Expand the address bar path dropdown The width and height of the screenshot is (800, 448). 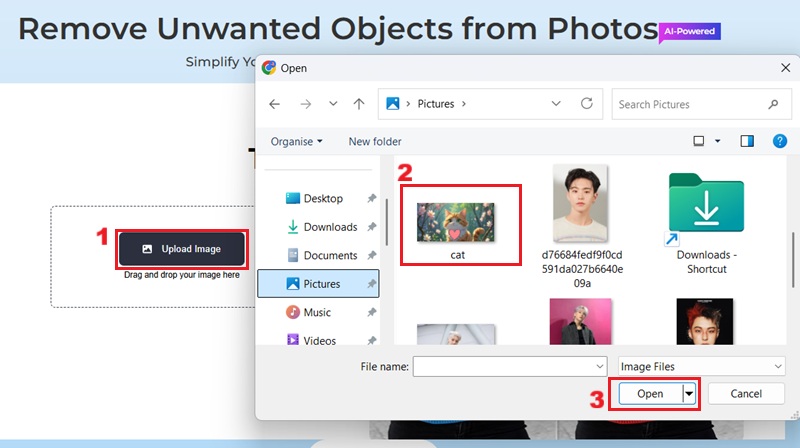[x=556, y=104]
